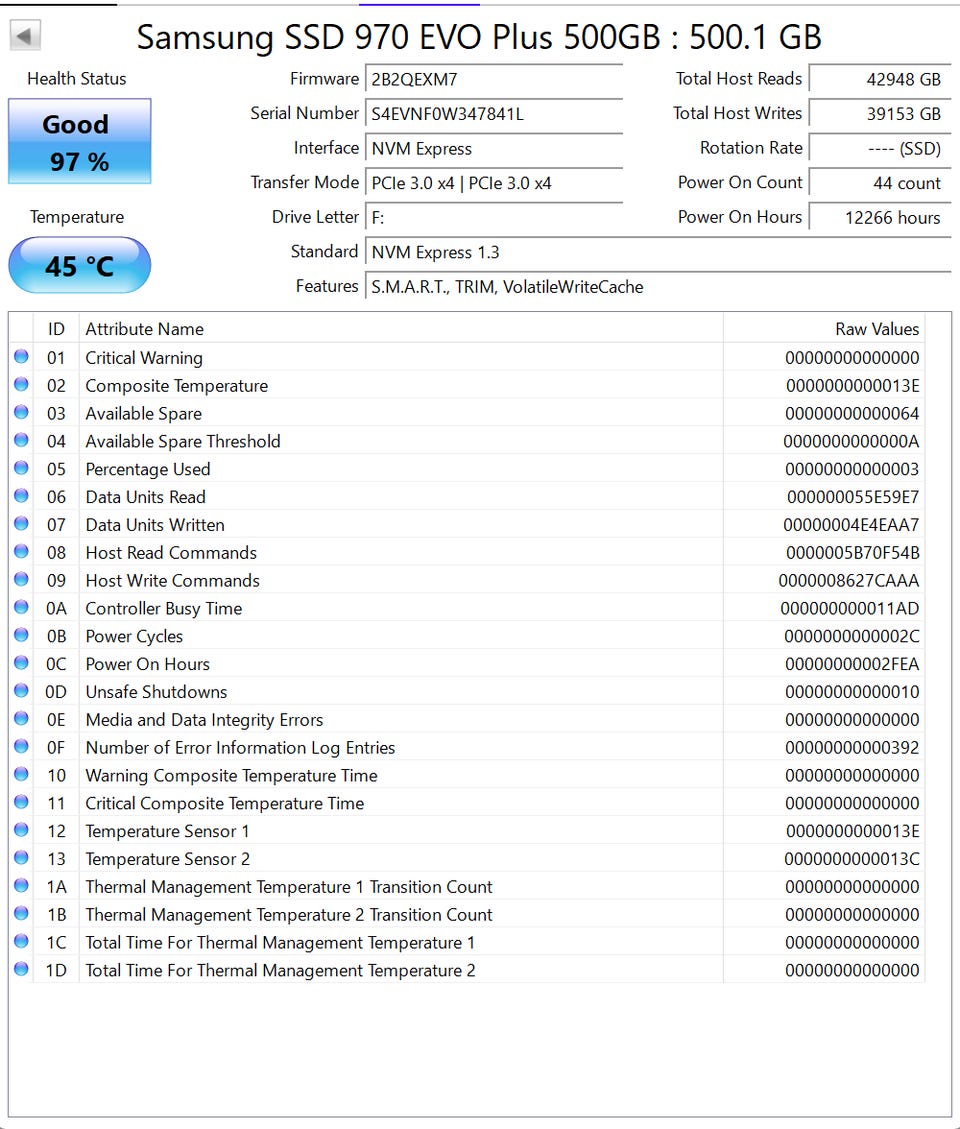Click the back arrow disk navigation button
Image resolution: width=960 pixels, height=1129 pixels.
click(x=25, y=35)
